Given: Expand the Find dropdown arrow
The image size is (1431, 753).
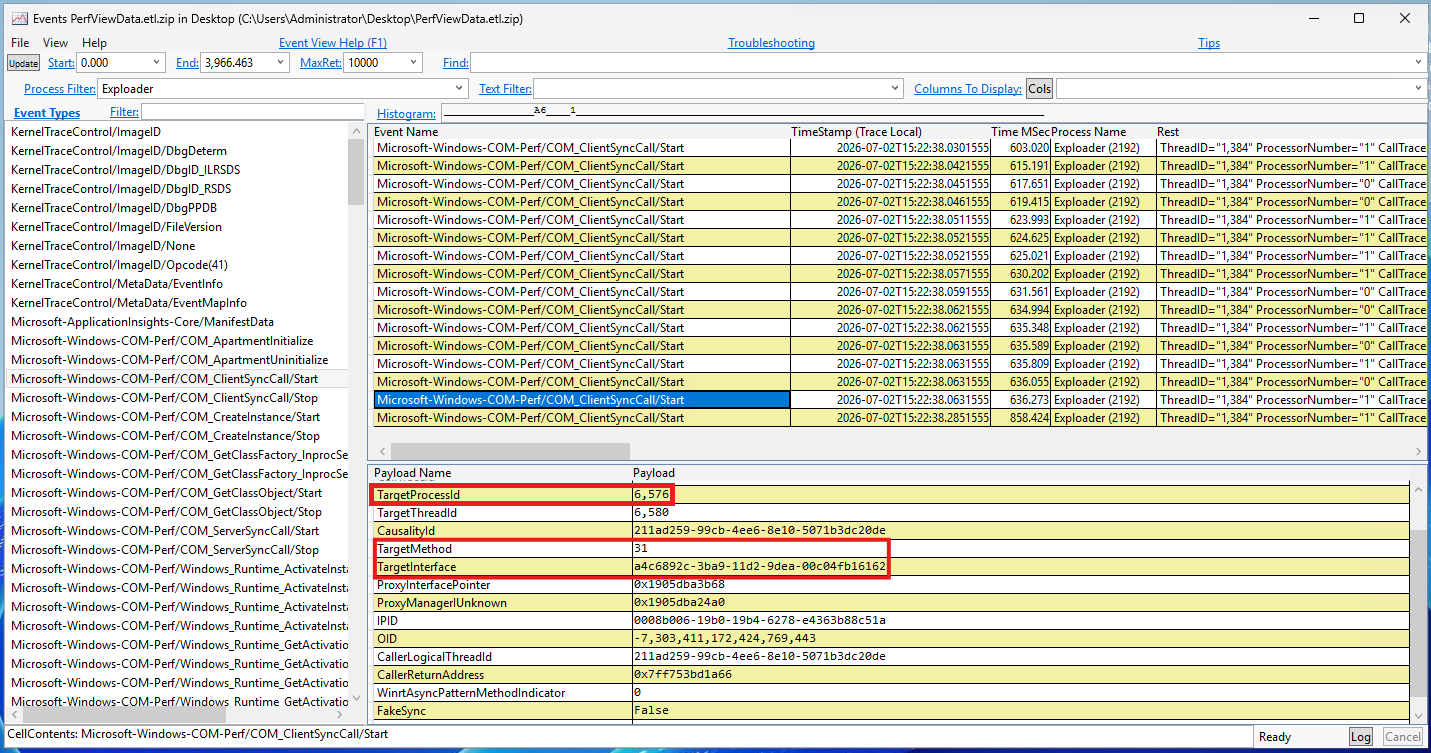Looking at the screenshot, I should coord(1418,63).
